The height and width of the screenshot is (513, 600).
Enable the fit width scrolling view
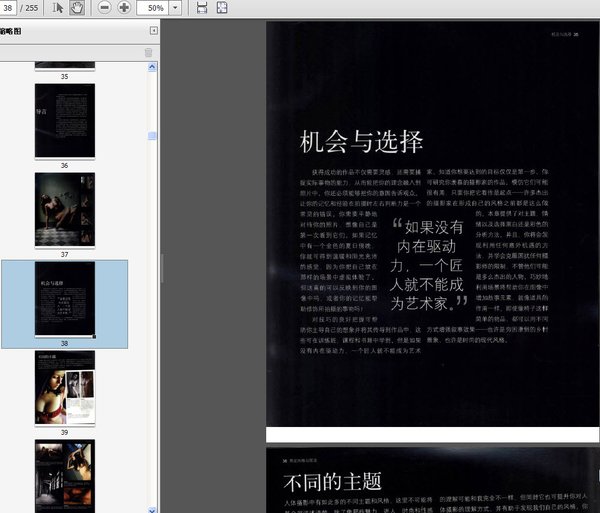point(202,7)
